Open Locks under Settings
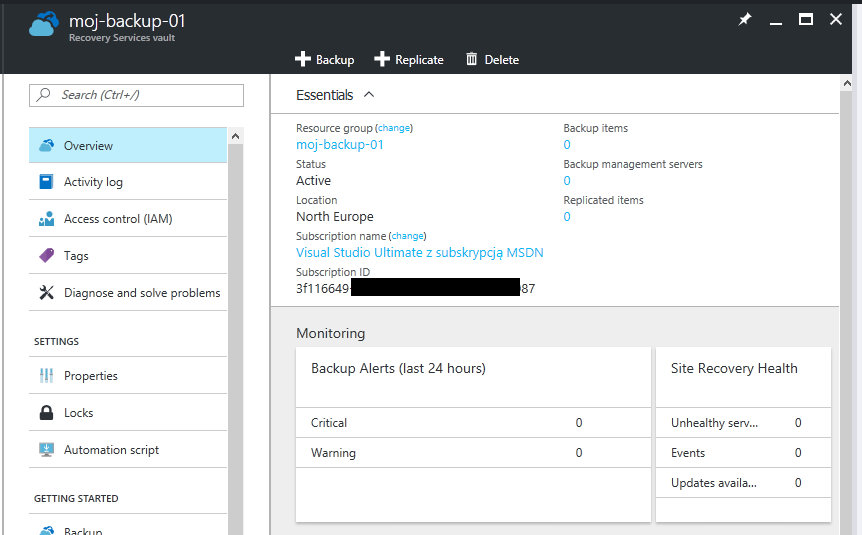The width and height of the screenshot is (862, 535). tap(128, 412)
